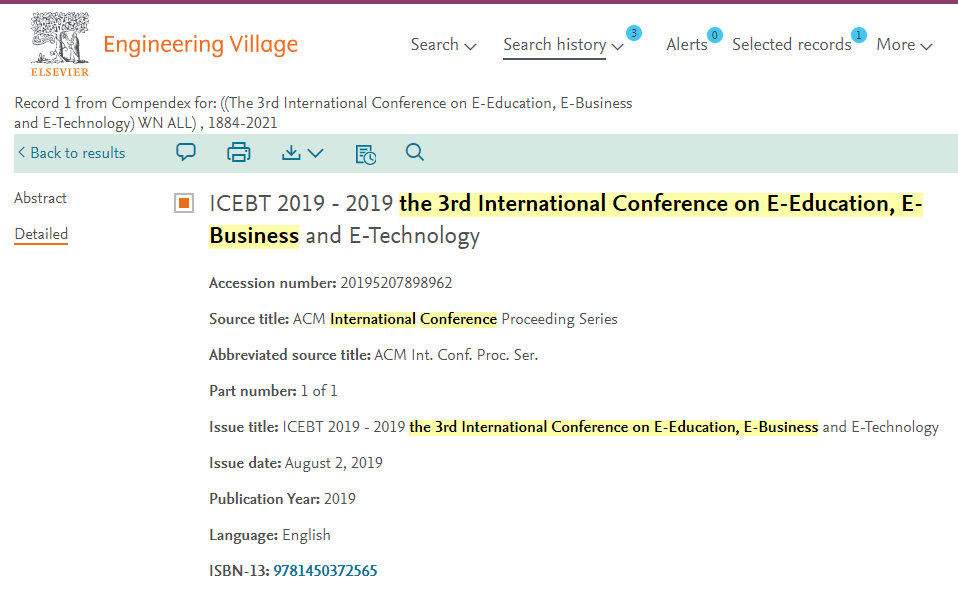Open the More menu
This screenshot has height=600, width=958.
[x=896, y=45]
